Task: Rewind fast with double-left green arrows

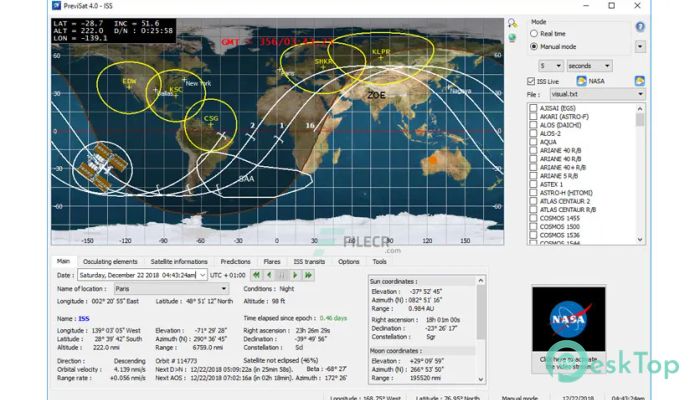Action: coord(256,275)
